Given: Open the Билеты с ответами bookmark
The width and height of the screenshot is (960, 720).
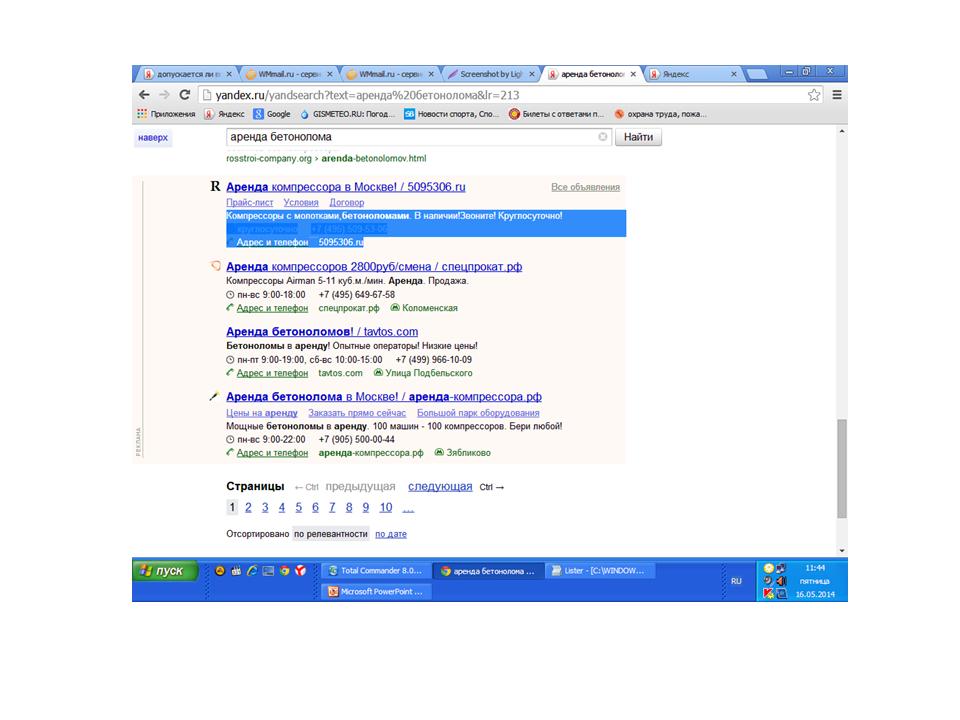Looking at the screenshot, I should (557, 114).
